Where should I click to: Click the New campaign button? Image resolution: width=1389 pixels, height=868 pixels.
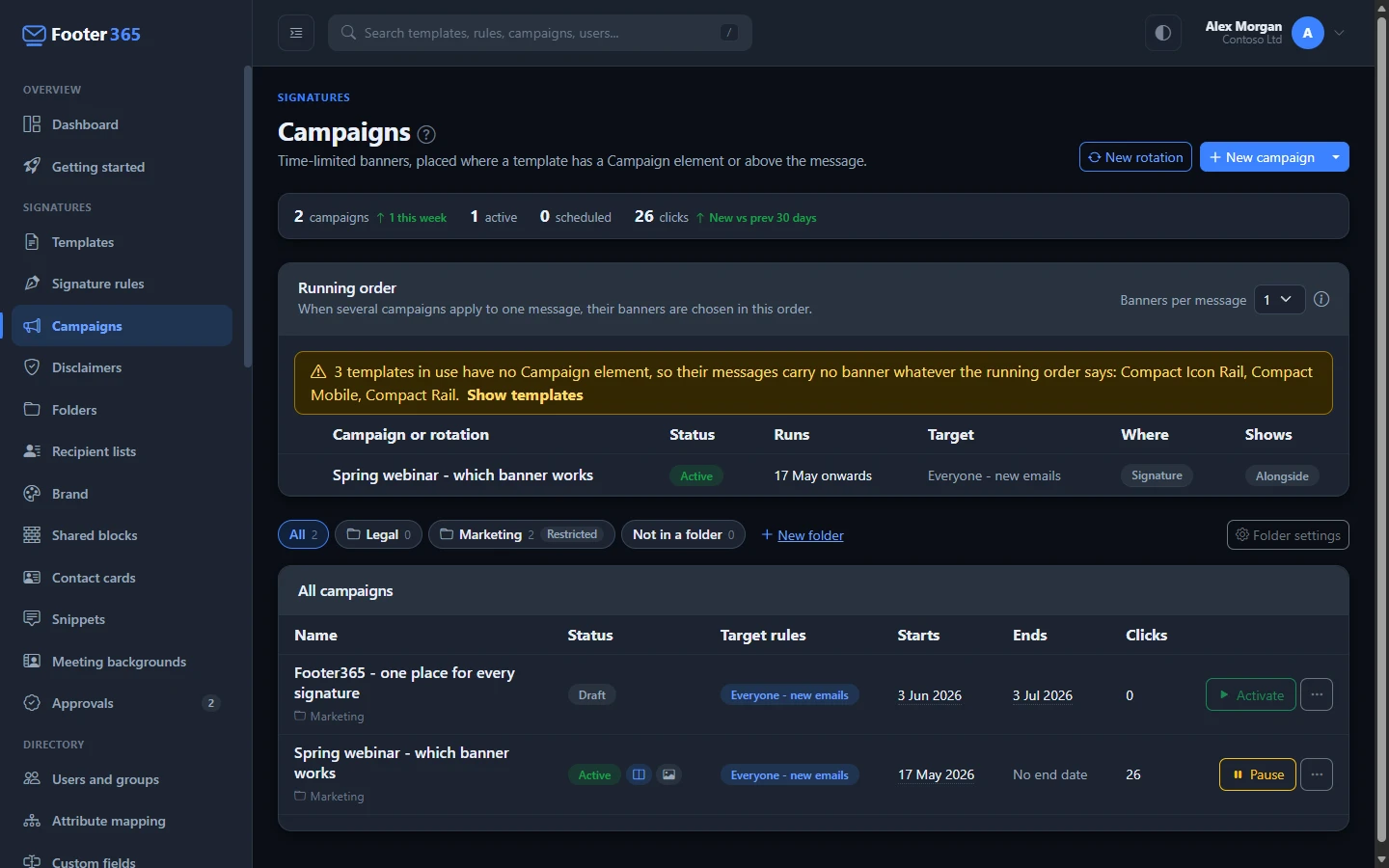pos(1262,157)
